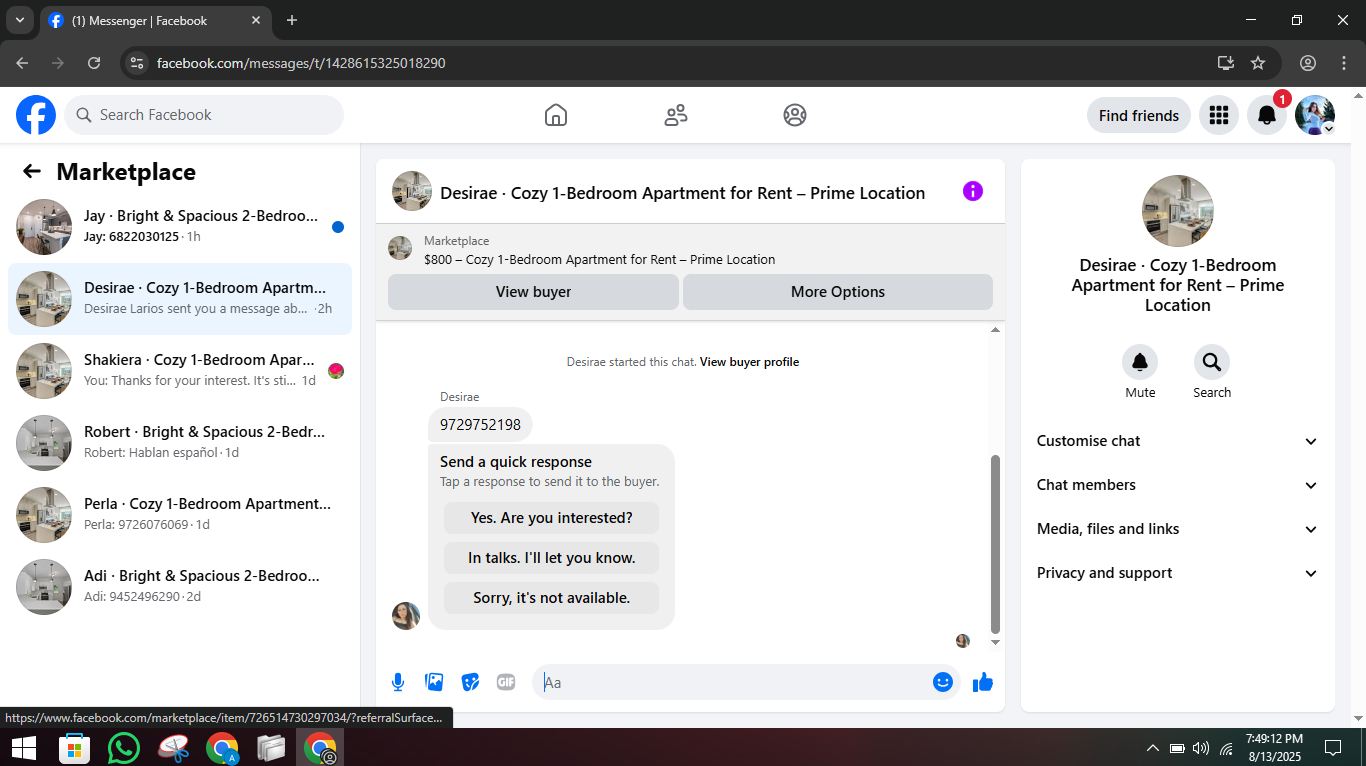Go back from Marketplace with the arrow

(32, 171)
